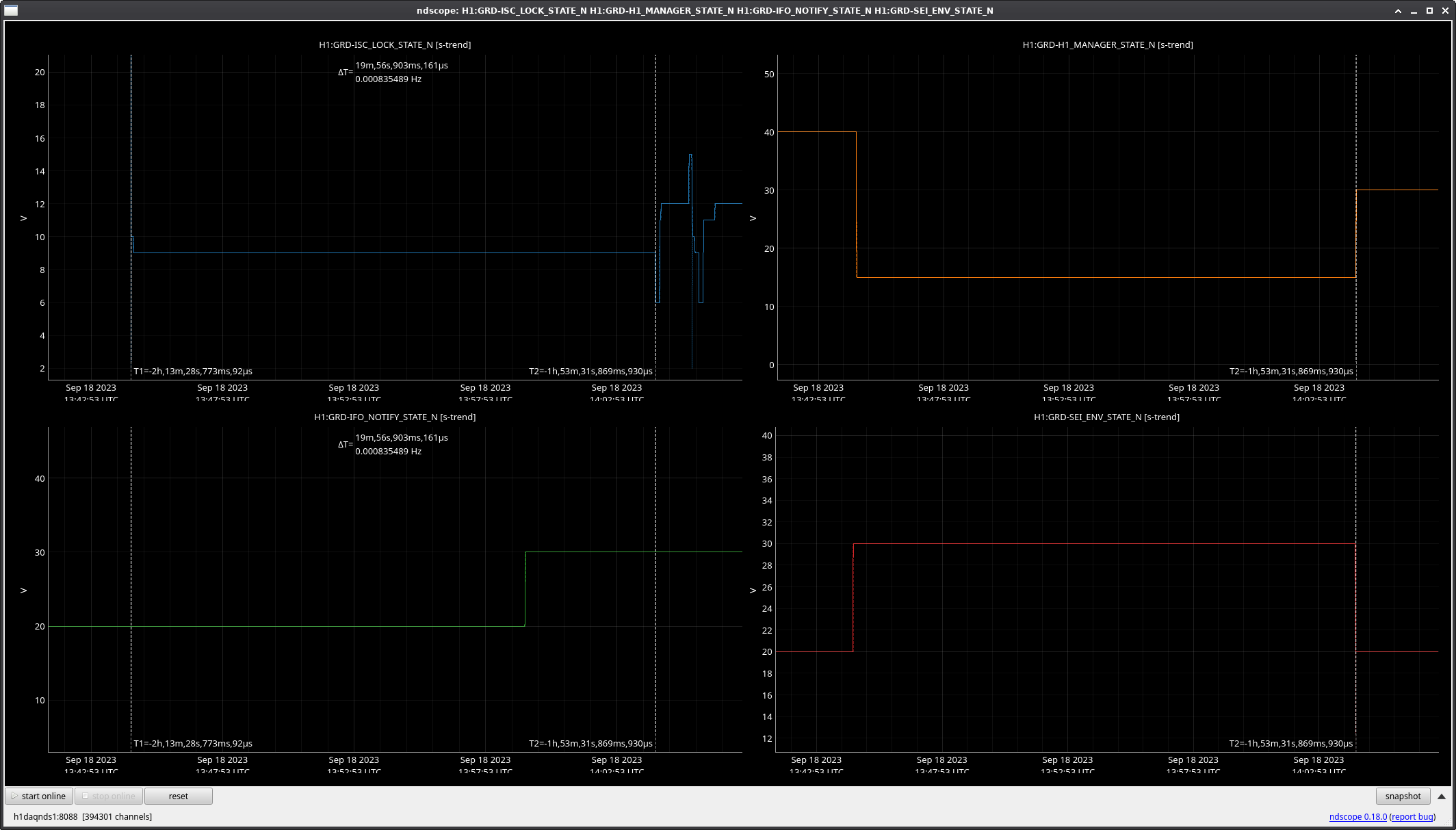Select the H1:GRD-IFO_NOTIFY_STATE_N plot title
The width and height of the screenshot is (1456, 830).
pyautogui.click(x=395, y=417)
